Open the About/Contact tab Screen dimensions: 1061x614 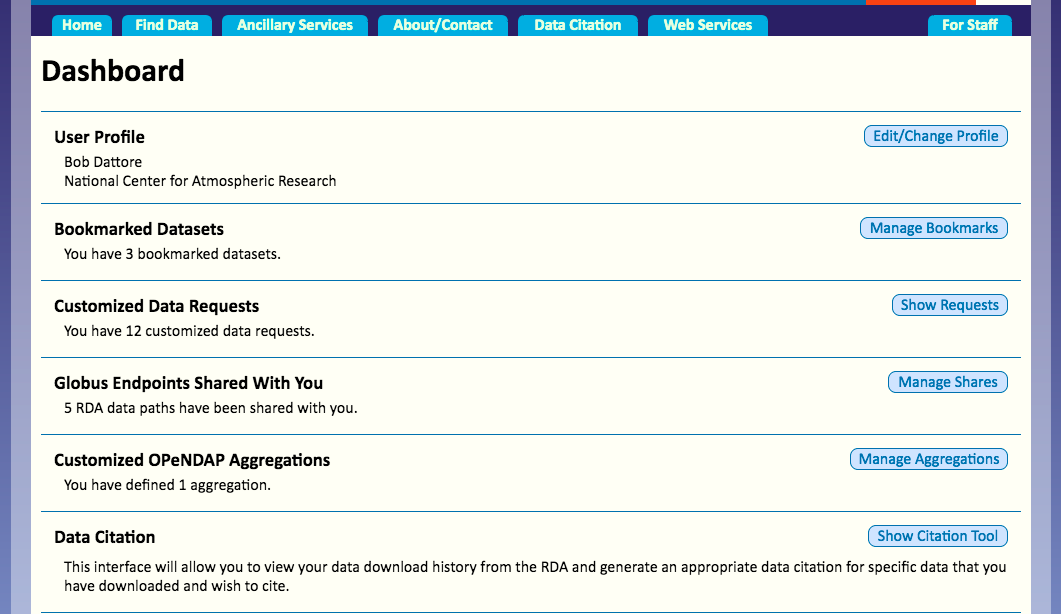(x=443, y=25)
